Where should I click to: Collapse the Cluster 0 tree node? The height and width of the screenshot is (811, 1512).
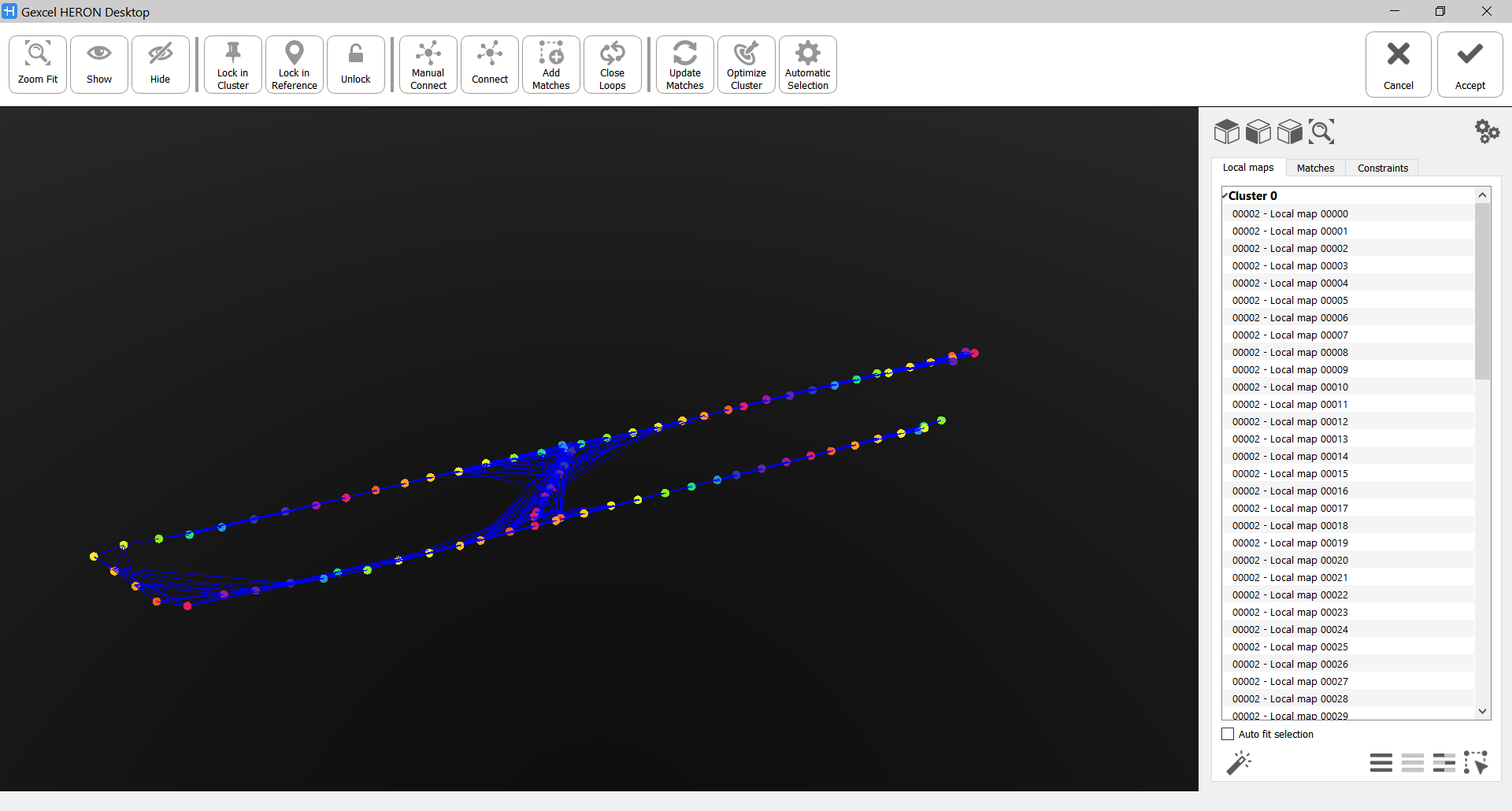pyautogui.click(x=1225, y=195)
